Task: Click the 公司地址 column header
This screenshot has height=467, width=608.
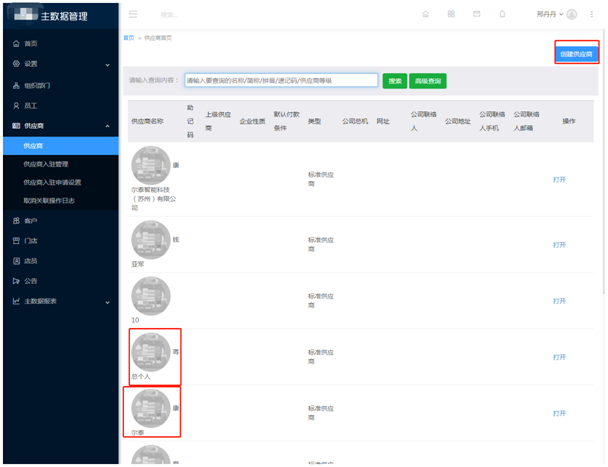Action: tap(458, 121)
